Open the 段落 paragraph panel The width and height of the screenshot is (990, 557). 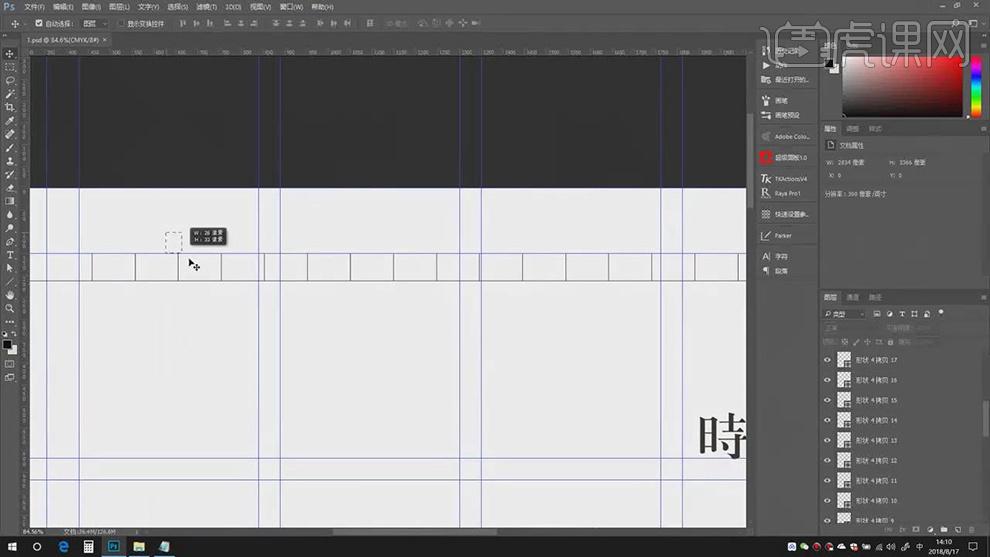(775, 271)
